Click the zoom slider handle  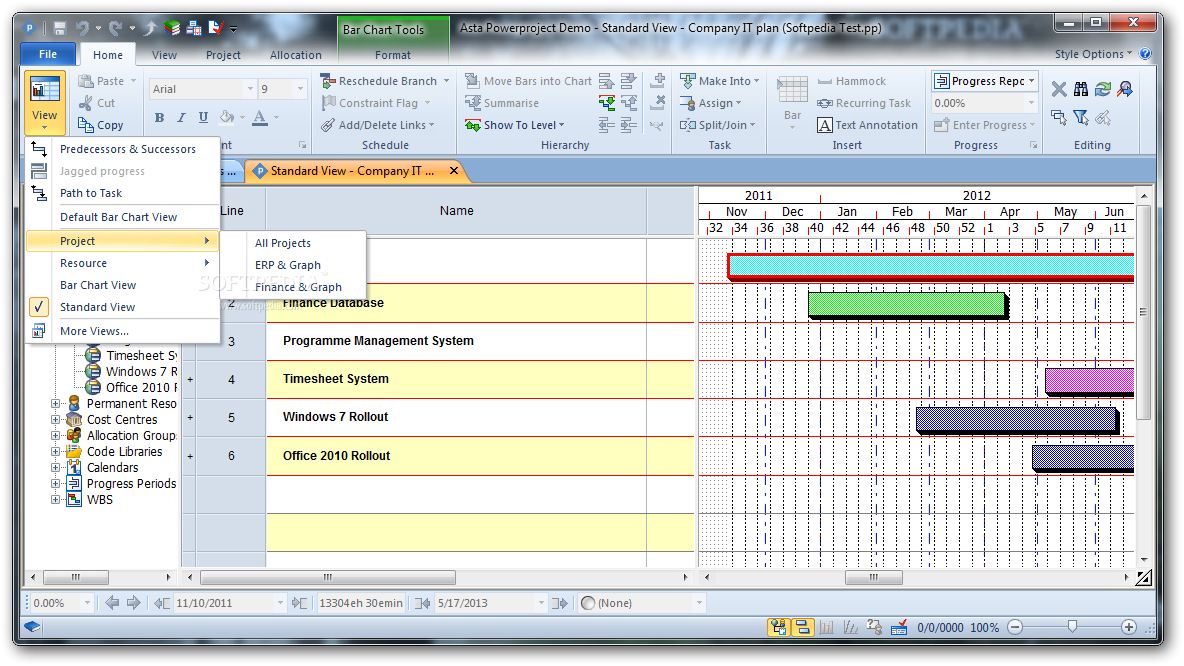pyautogui.click(x=1072, y=627)
